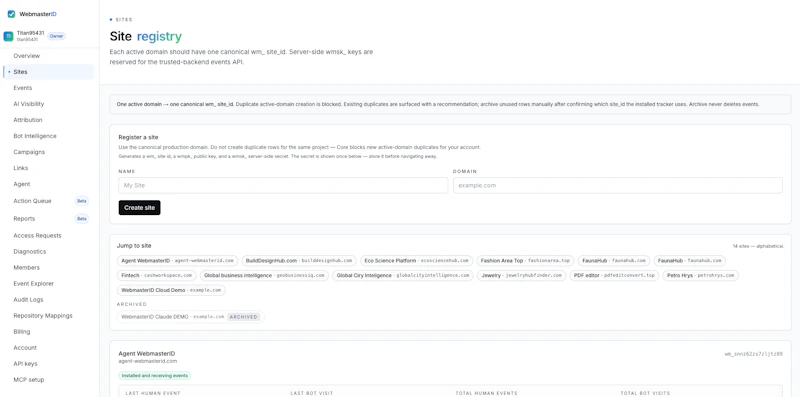Click the ARCHIVED section label
Image resolution: width=800 pixels, height=397 pixels.
coord(132,304)
